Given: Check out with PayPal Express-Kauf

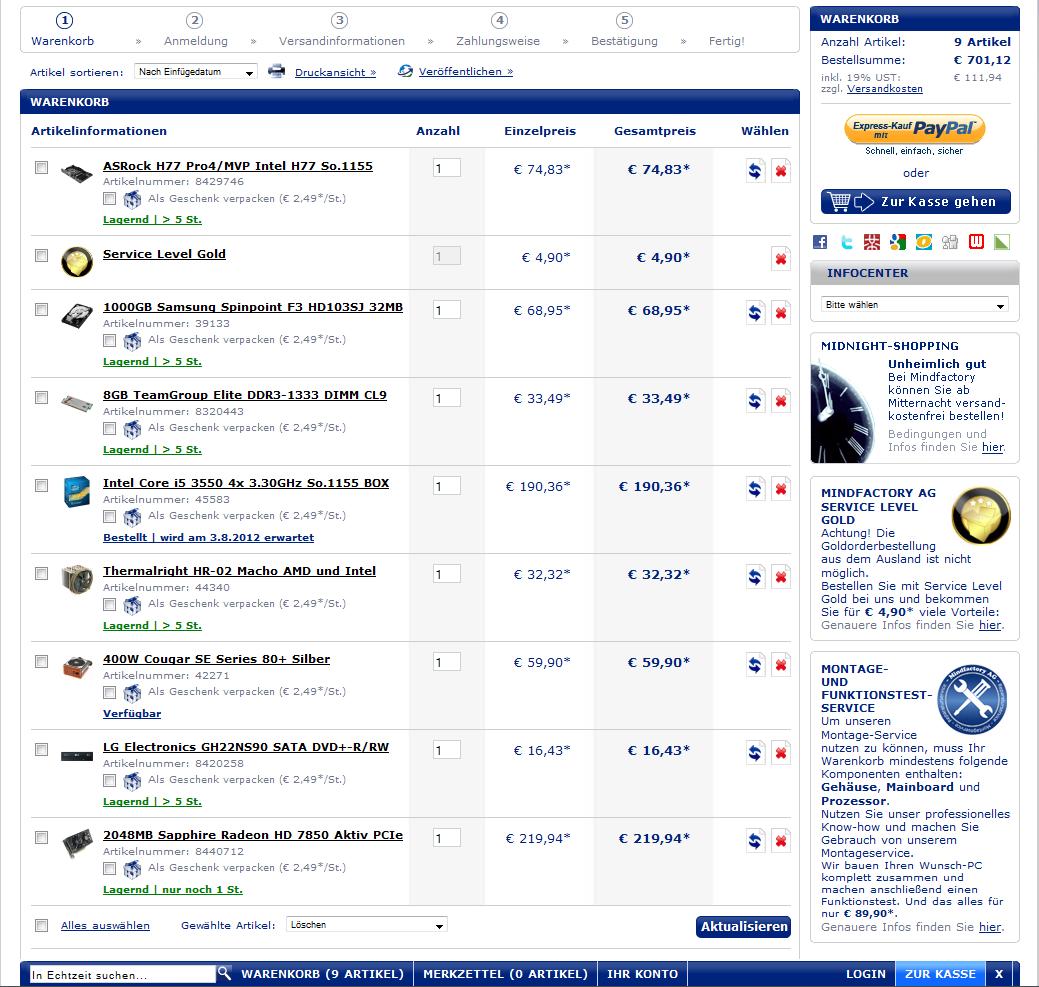Looking at the screenshot, I should [914, 129].
